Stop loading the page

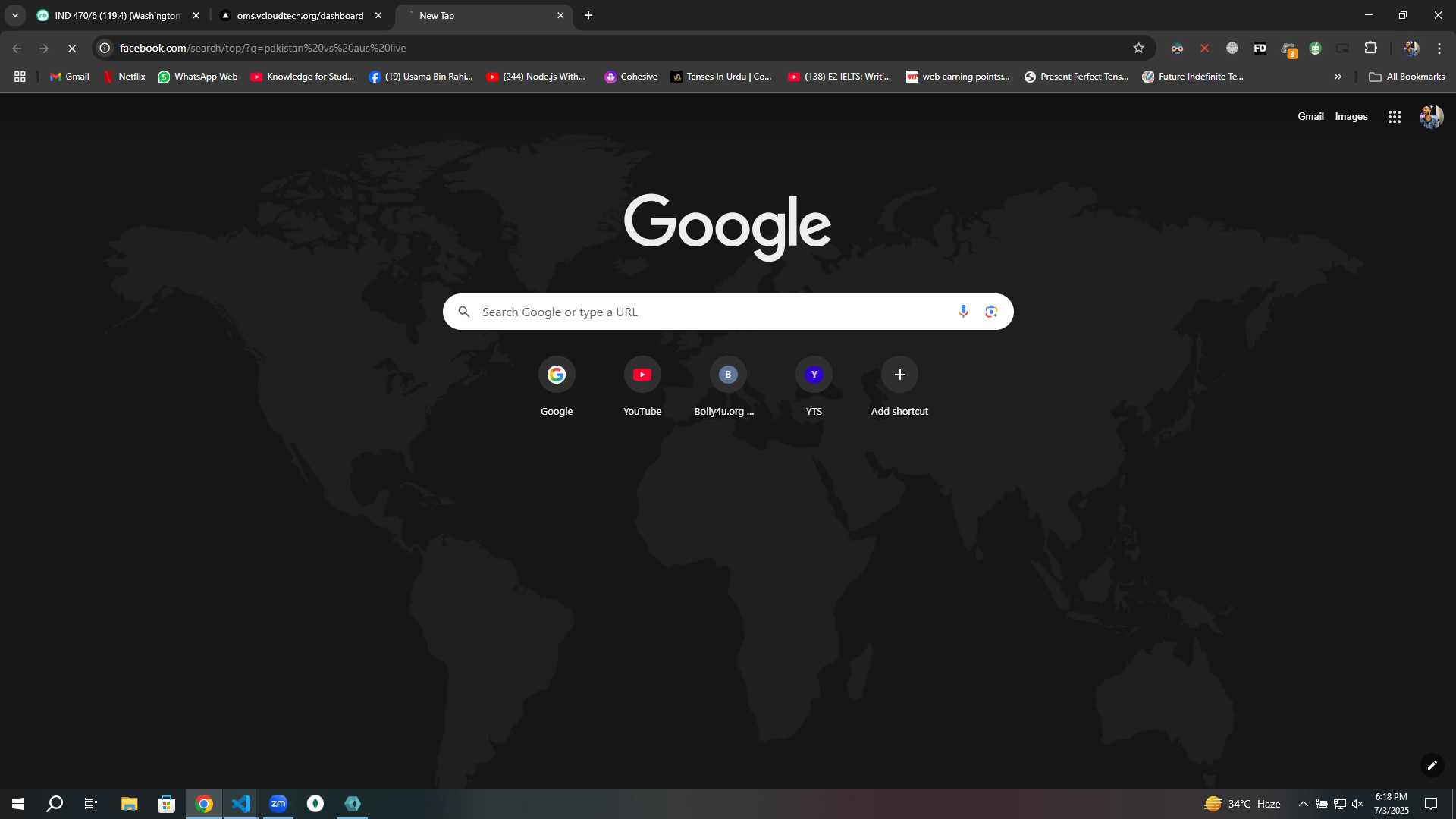click(72, 48)
